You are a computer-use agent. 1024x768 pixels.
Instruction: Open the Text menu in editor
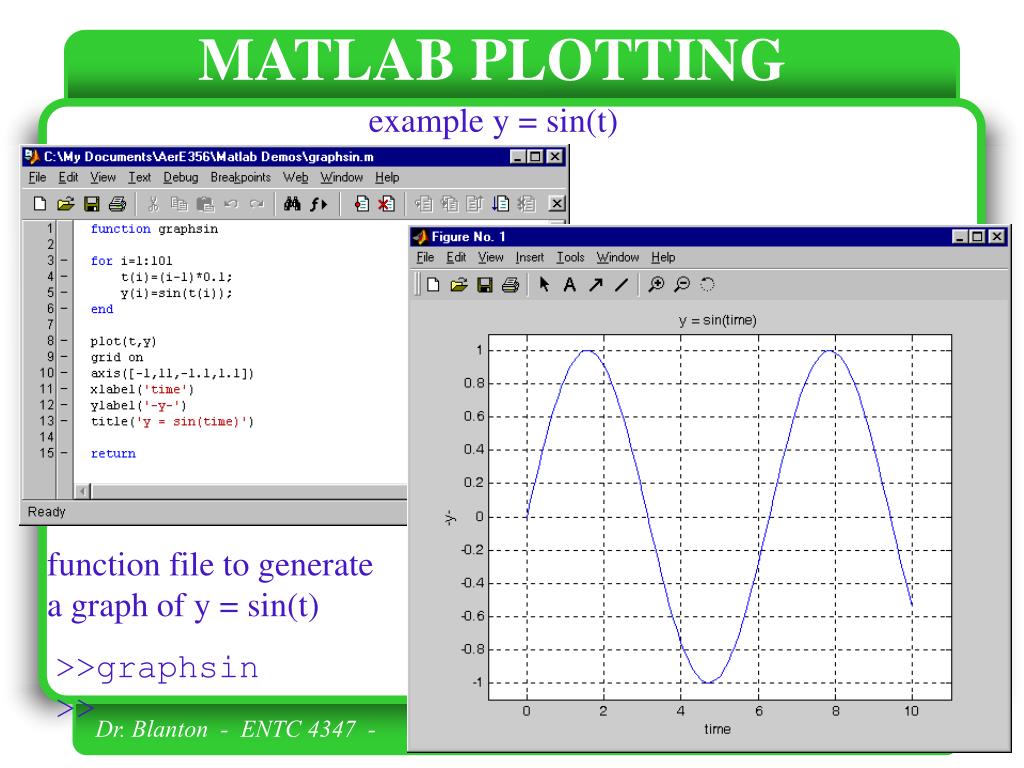coord(139,178)
